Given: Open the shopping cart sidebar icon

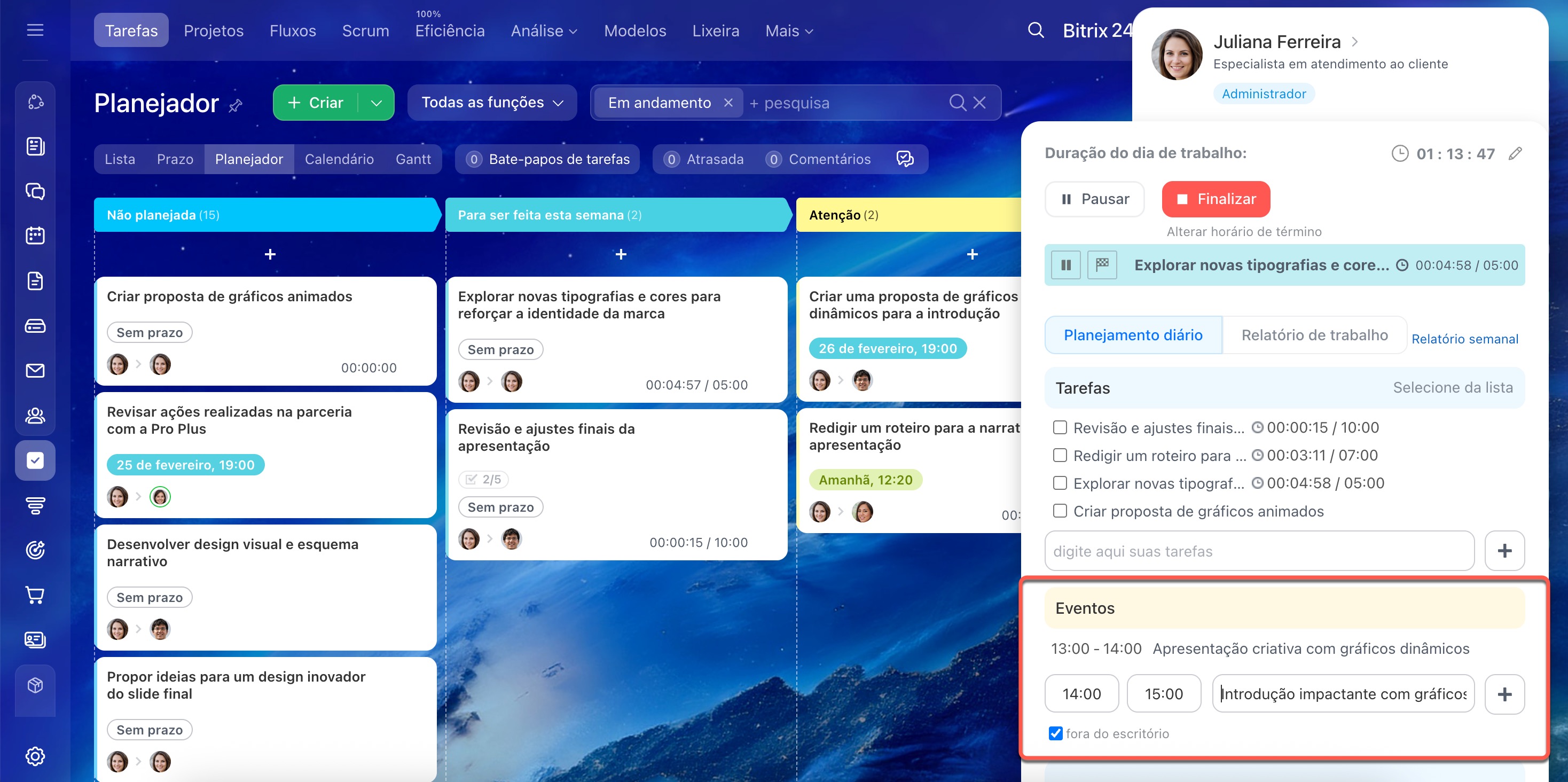Looking at the screenshot, I should click(x=35, y=595).
